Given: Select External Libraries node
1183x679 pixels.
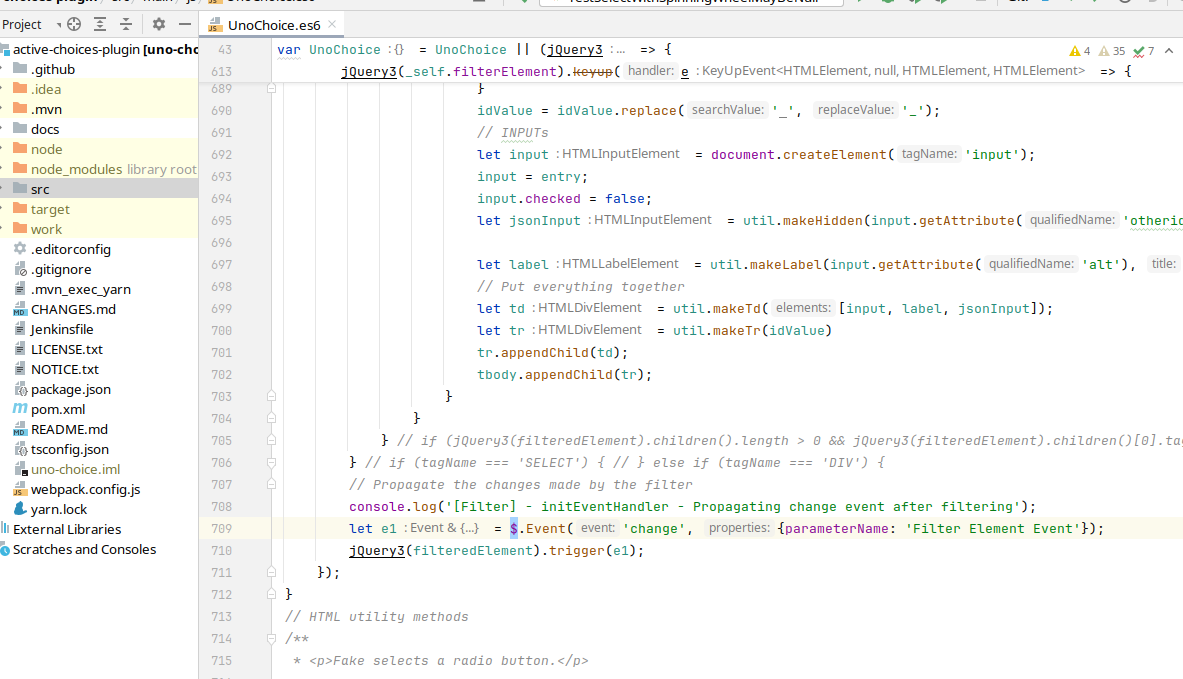Looking at the screenshot, I should (66, 529).
